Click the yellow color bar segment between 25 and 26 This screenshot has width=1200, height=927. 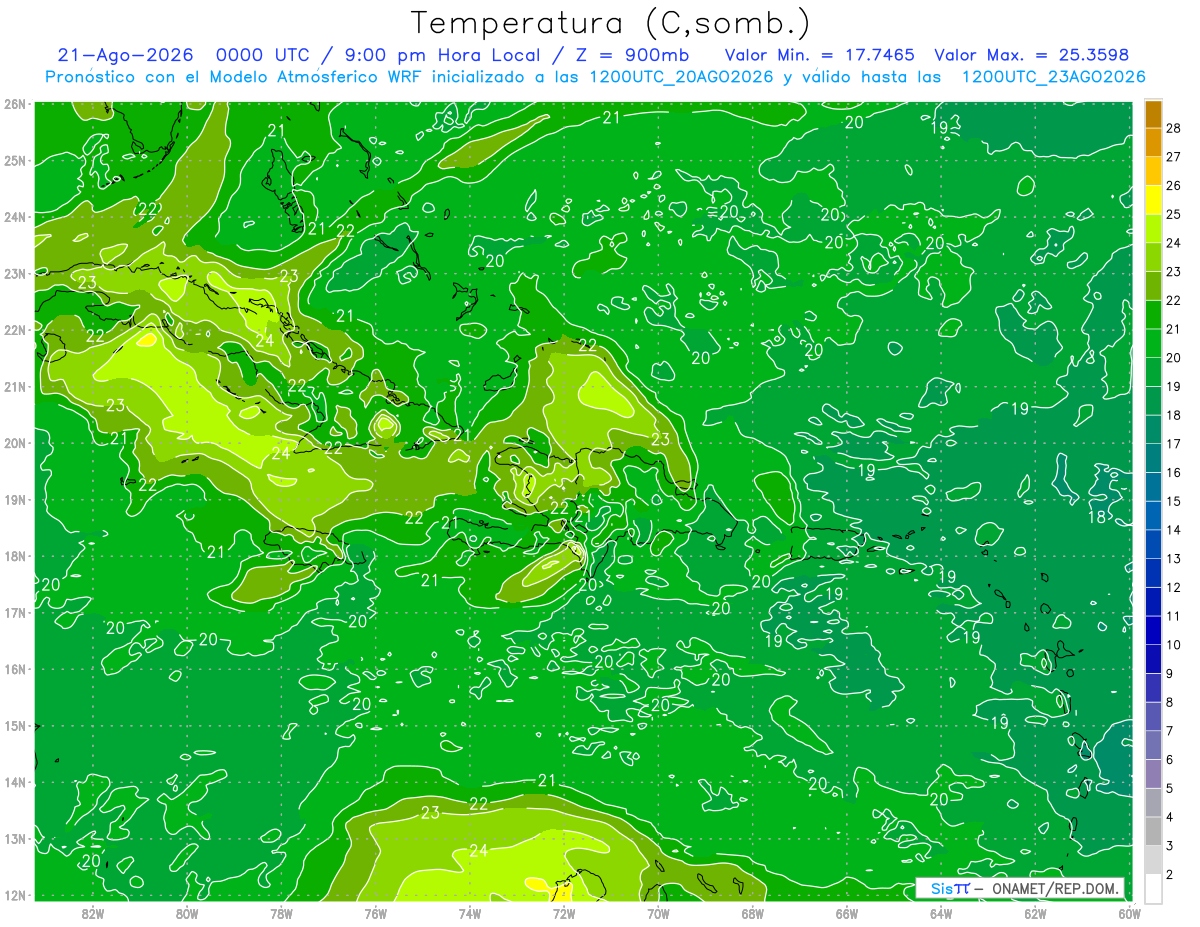pos(1153,200)
